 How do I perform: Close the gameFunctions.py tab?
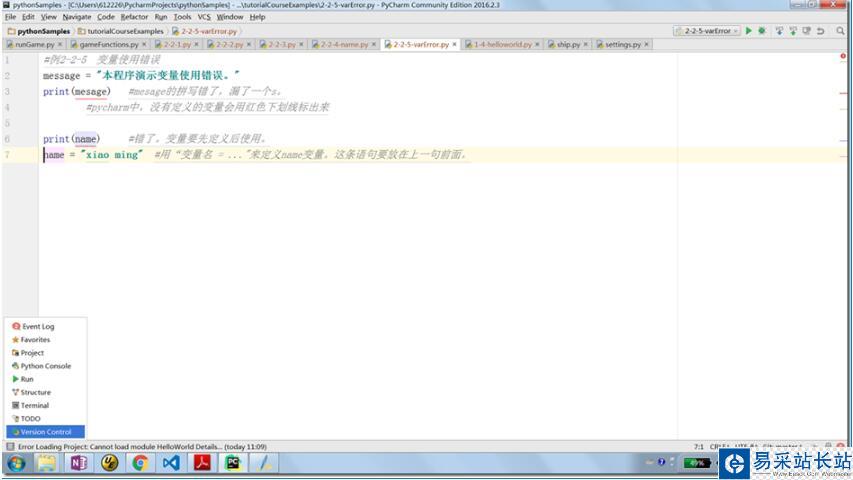pyautogui.click(x=144, y=44)
